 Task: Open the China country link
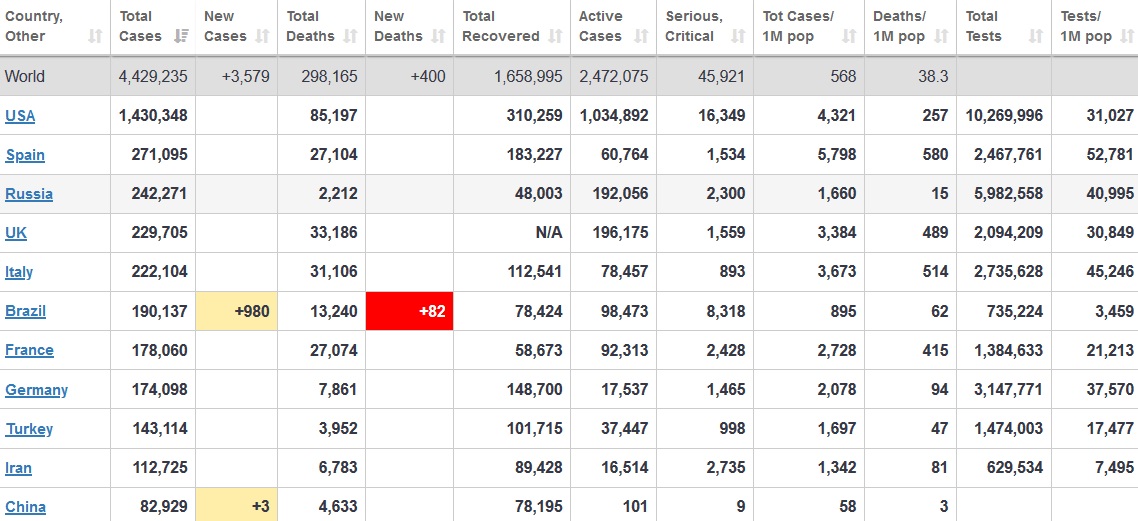tap(25, 506)
